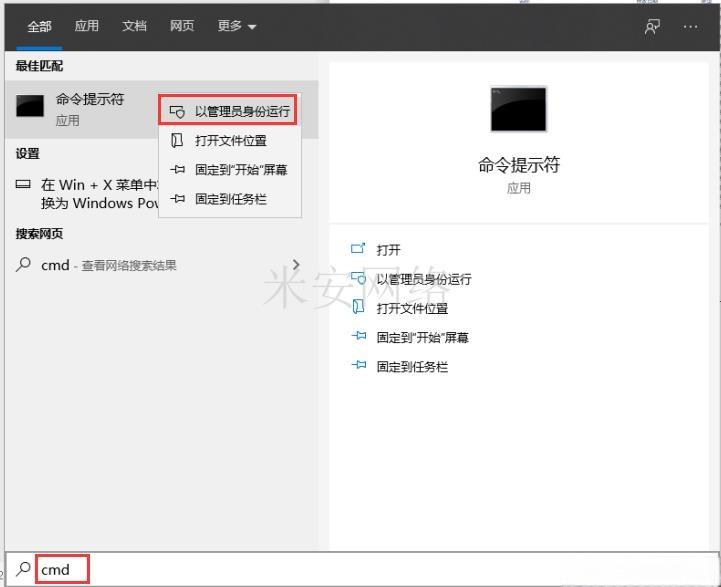This screenshot has height=587, width=721.
Task: Choose 打开文件位置 in context menu
Action: click(230, 140)
